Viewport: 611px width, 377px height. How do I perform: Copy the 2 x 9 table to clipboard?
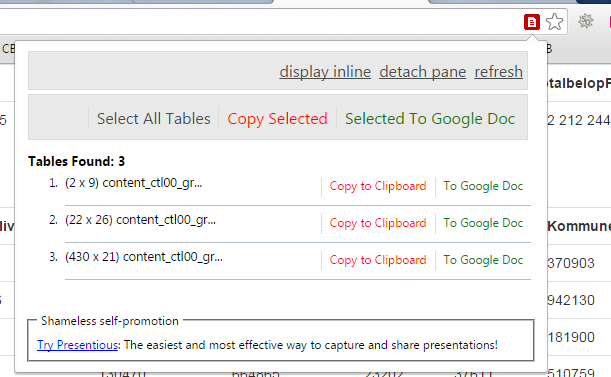pos(378,186)
